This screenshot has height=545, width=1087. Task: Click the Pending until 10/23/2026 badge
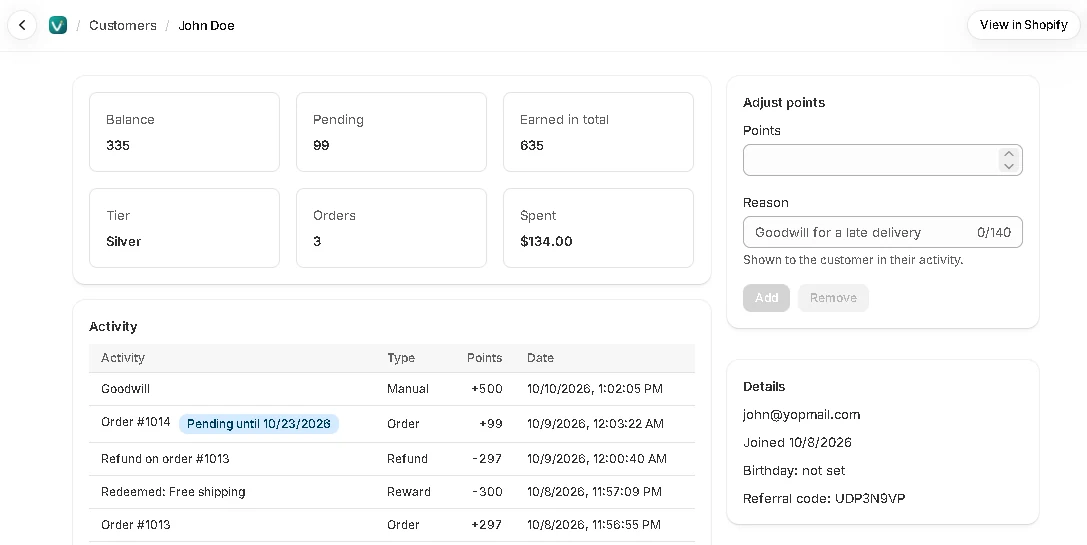point(259,424)
